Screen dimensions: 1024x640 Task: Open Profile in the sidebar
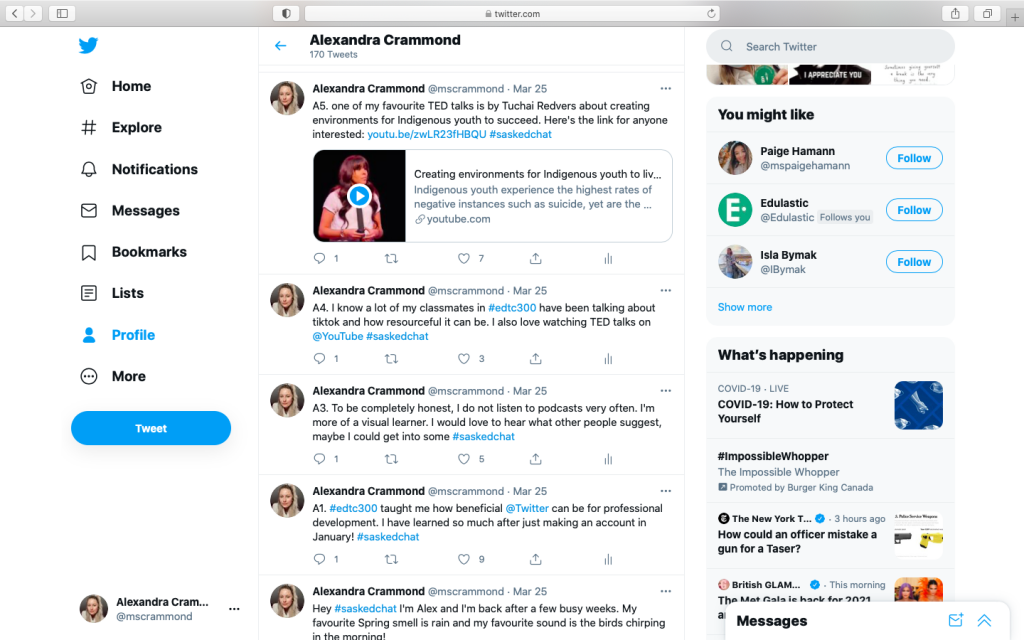pyautogui.click(x=118, y=335)
